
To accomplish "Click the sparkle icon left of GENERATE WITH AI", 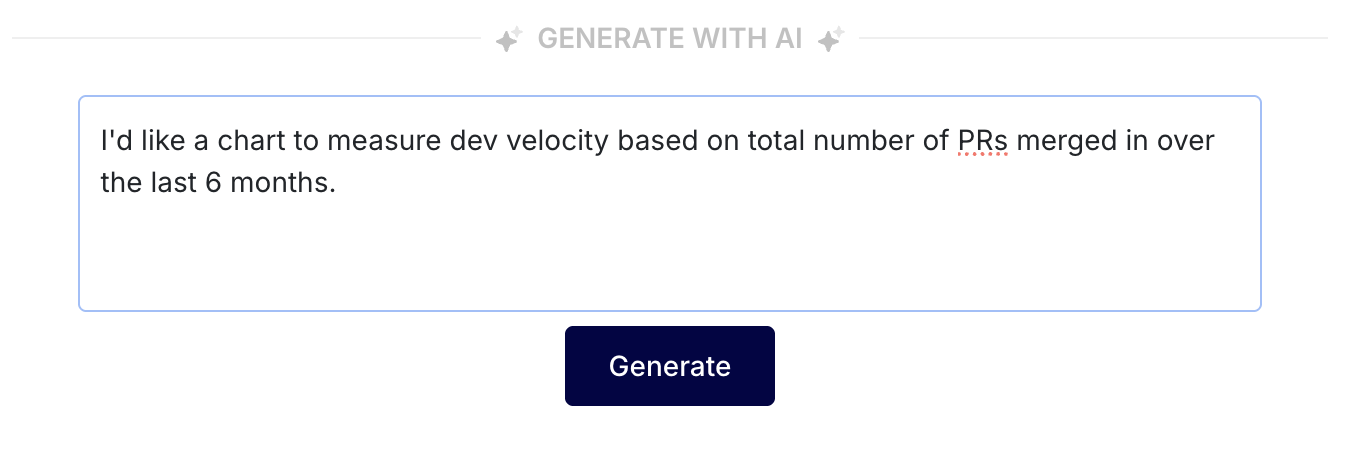I will pos(509,40).
